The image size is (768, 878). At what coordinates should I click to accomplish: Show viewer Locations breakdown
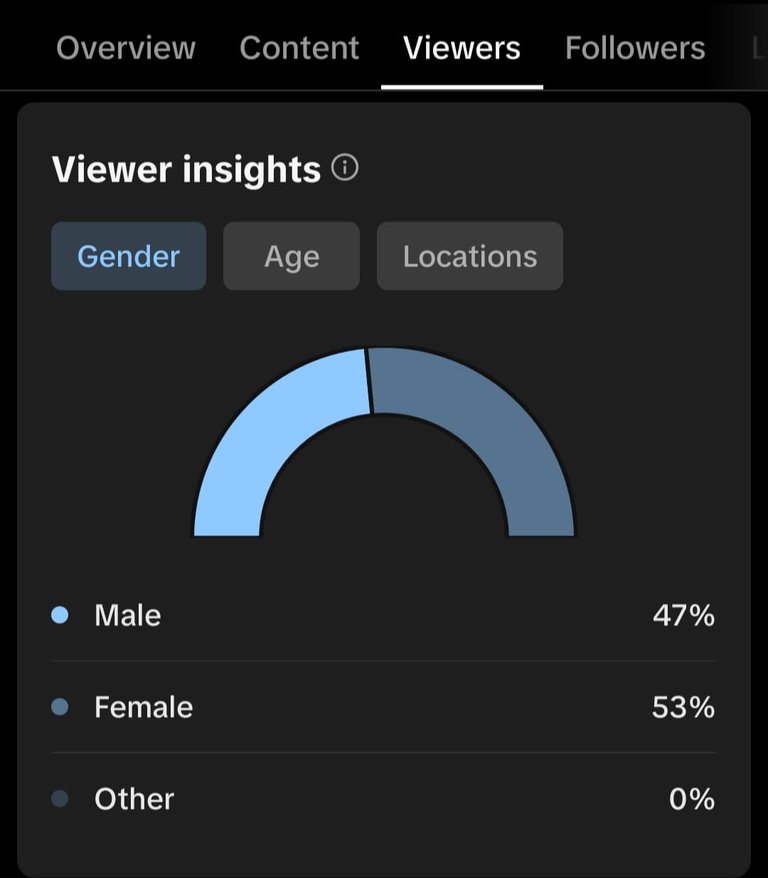[470, 256]
